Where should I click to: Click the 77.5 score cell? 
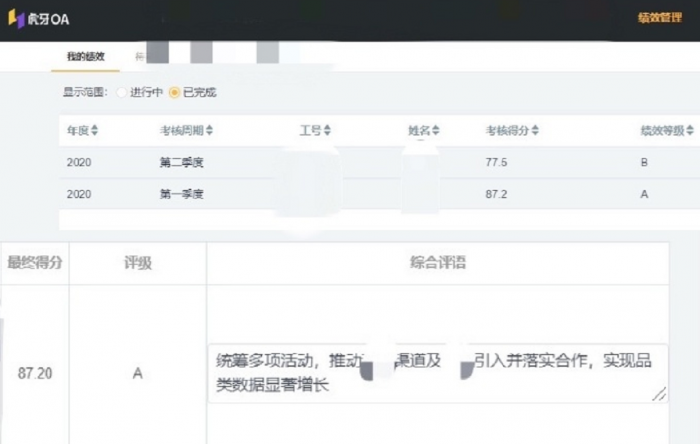(x=496, y=162)
